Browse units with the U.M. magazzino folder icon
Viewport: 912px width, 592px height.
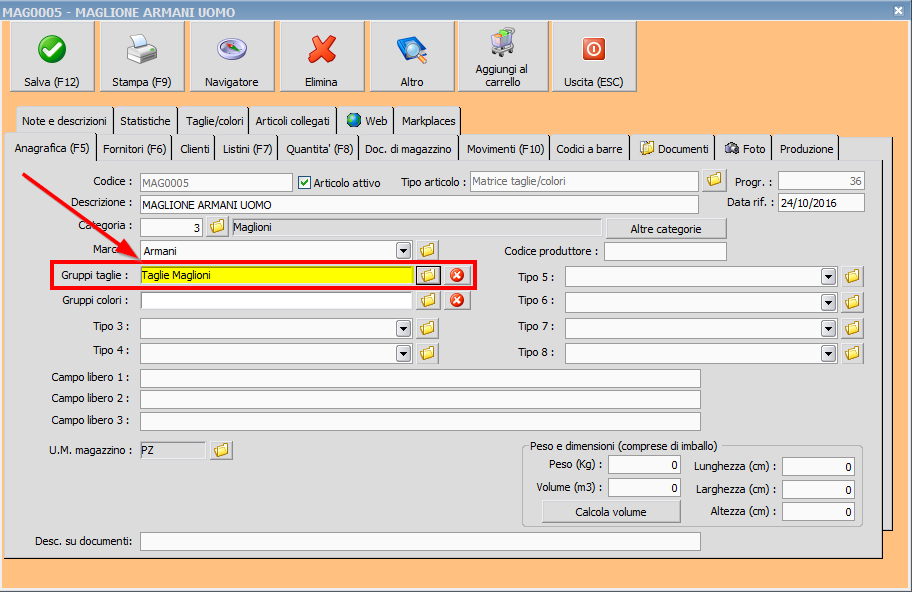tap(221, 451)
